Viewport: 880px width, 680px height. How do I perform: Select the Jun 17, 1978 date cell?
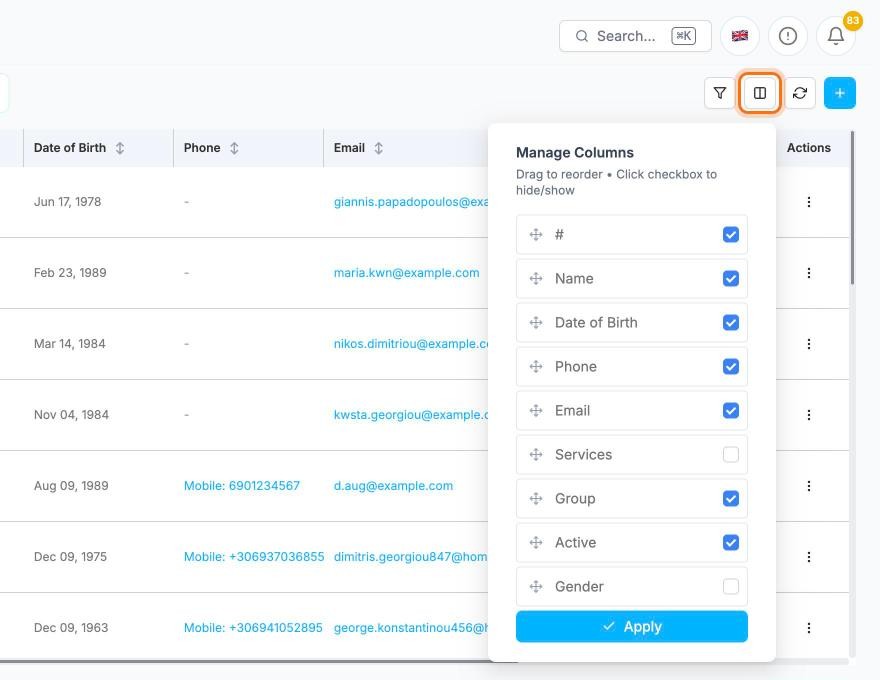point(67,202)
